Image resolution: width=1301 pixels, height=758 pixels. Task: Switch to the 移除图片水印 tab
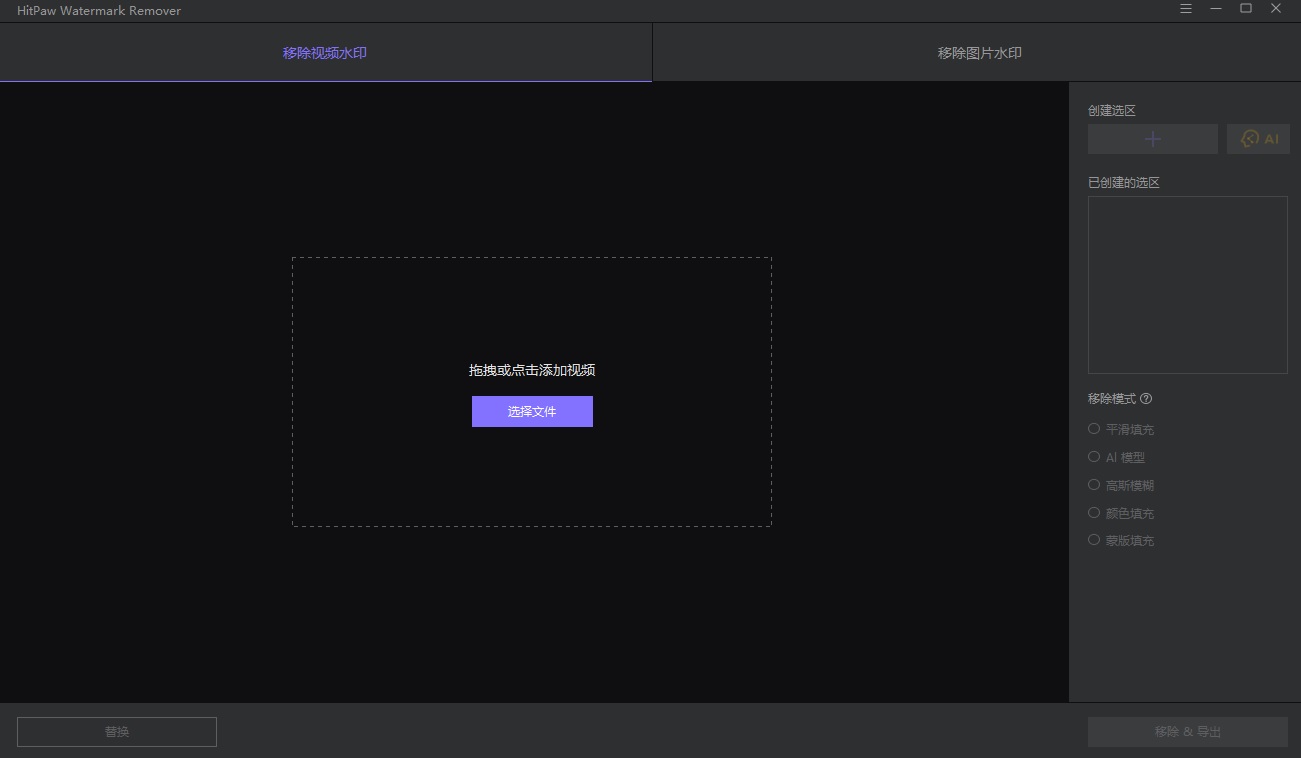[x=979, y=53]
